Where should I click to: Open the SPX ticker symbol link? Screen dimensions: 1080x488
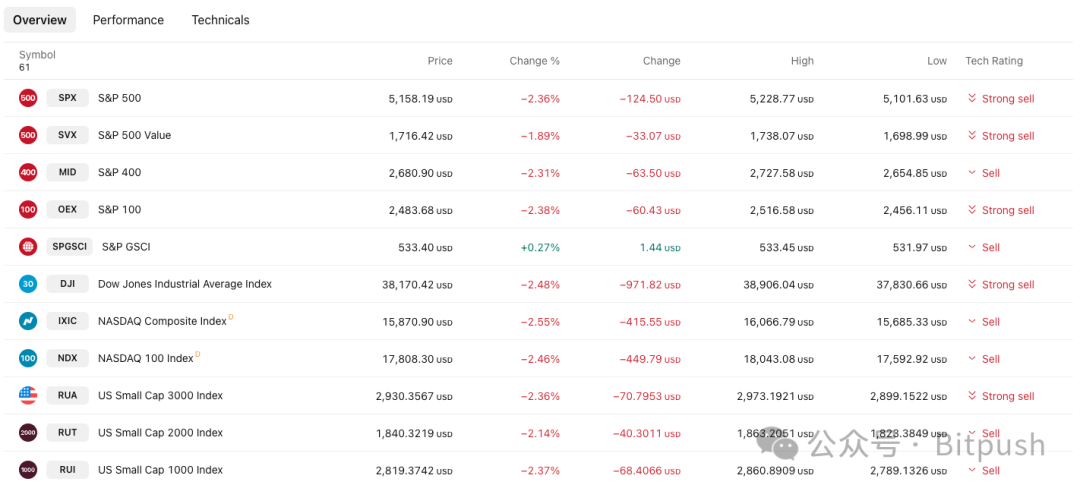click(x=67, y=98)
